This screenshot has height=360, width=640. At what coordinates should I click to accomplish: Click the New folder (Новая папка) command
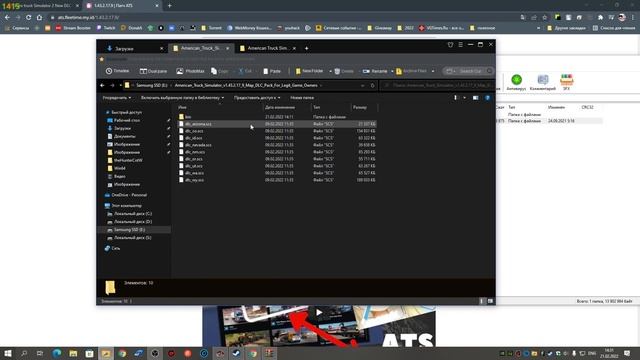(302, 98)
